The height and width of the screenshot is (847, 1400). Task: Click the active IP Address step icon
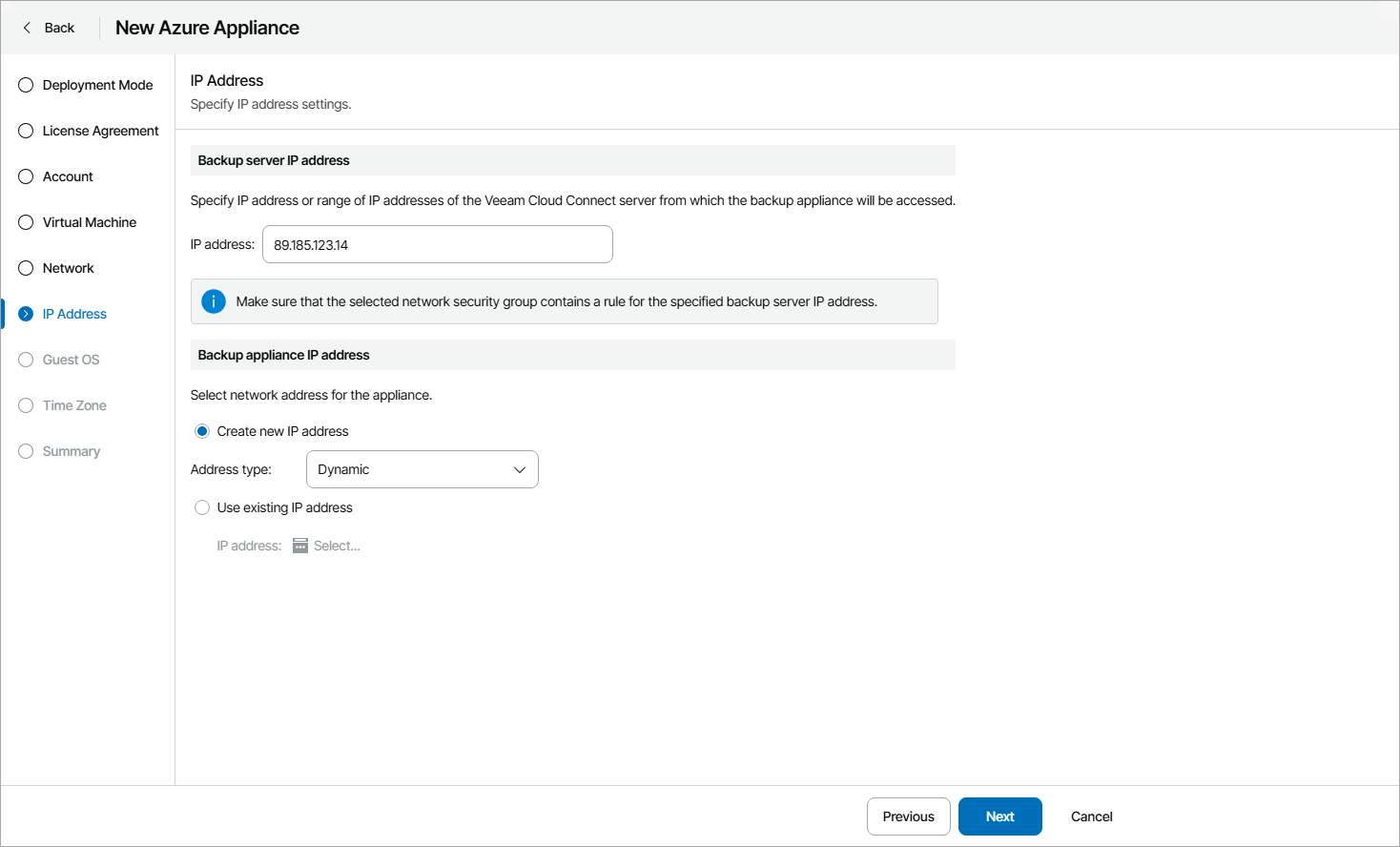pos(26,314)
